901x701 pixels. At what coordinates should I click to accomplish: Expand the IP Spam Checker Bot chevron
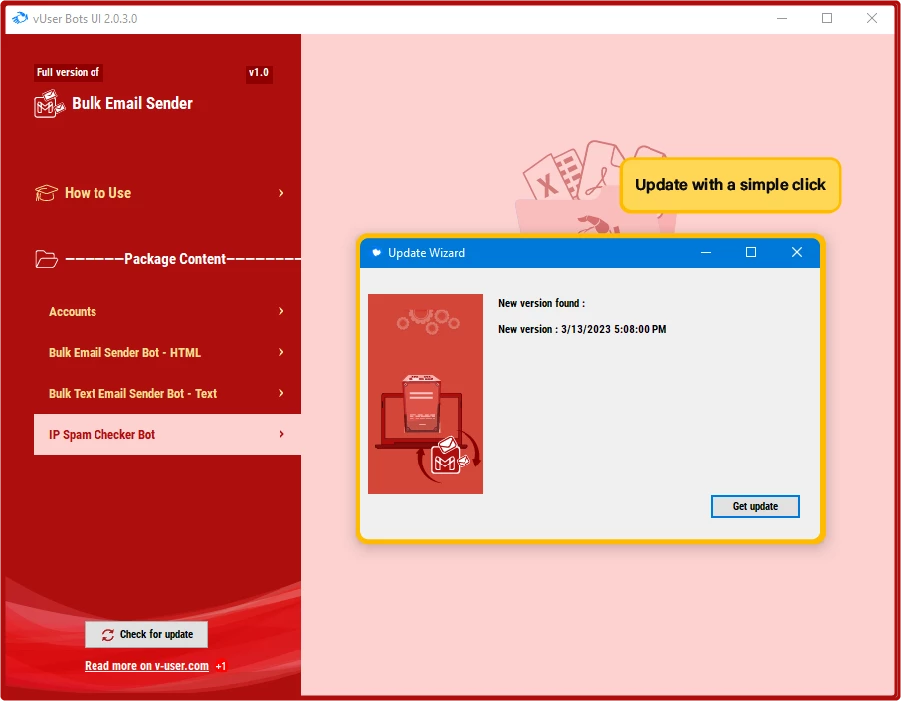(281, 434)
